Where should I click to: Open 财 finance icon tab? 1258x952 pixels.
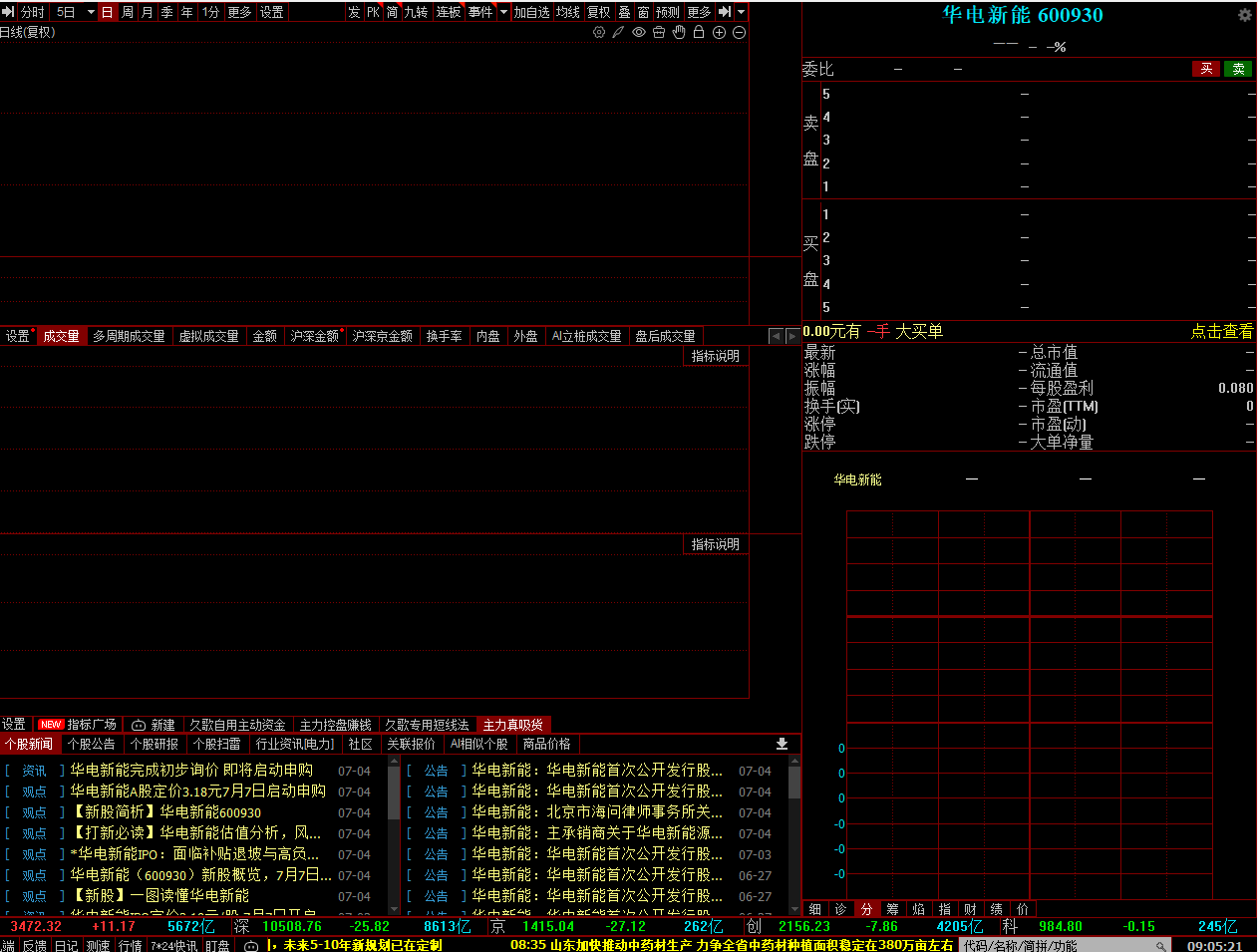point(970,909)
